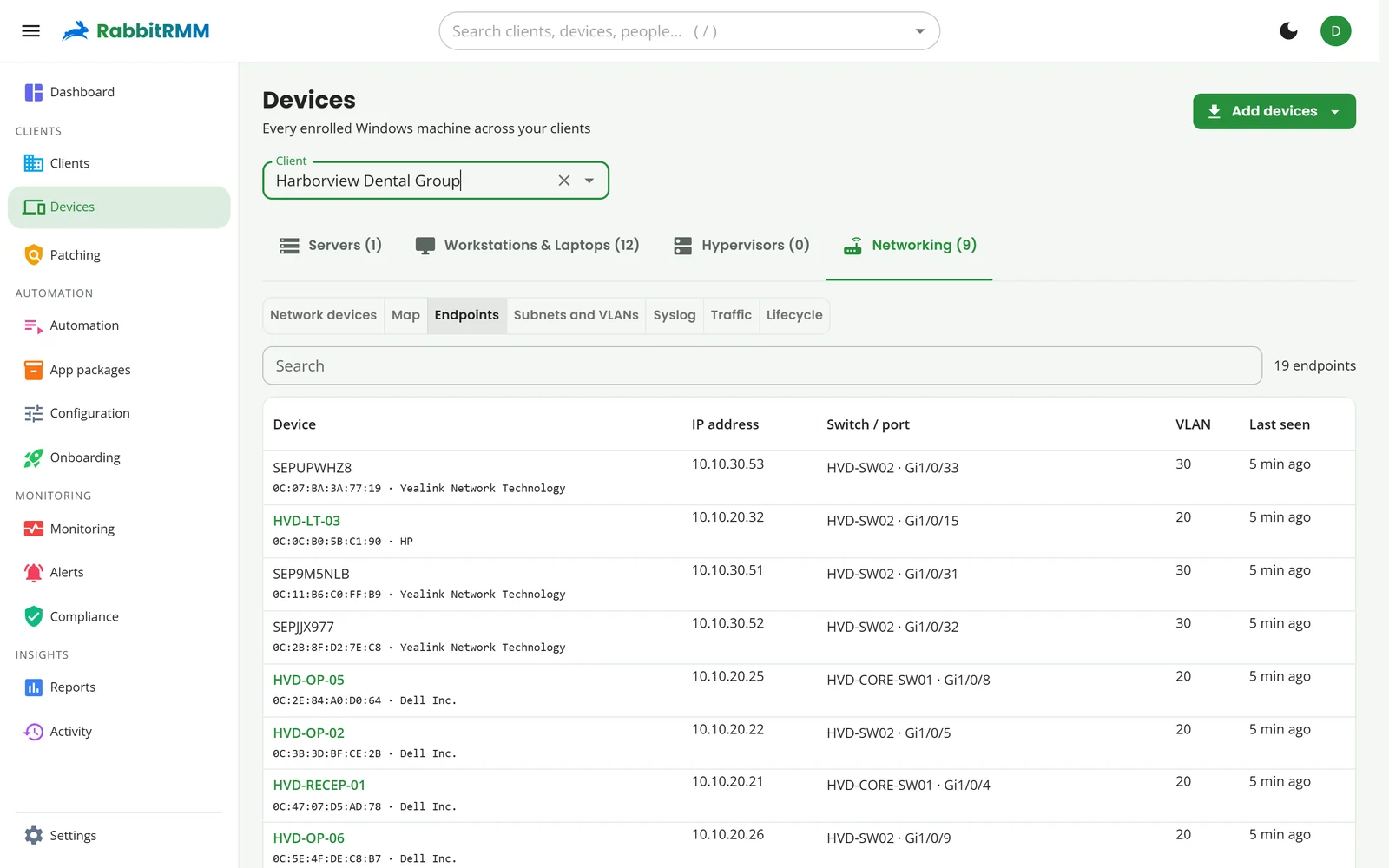Image resolution: width=1389 pixels, height=868 pixels.
Task: Open the Compliance page
Action: [x=119, y=616]
